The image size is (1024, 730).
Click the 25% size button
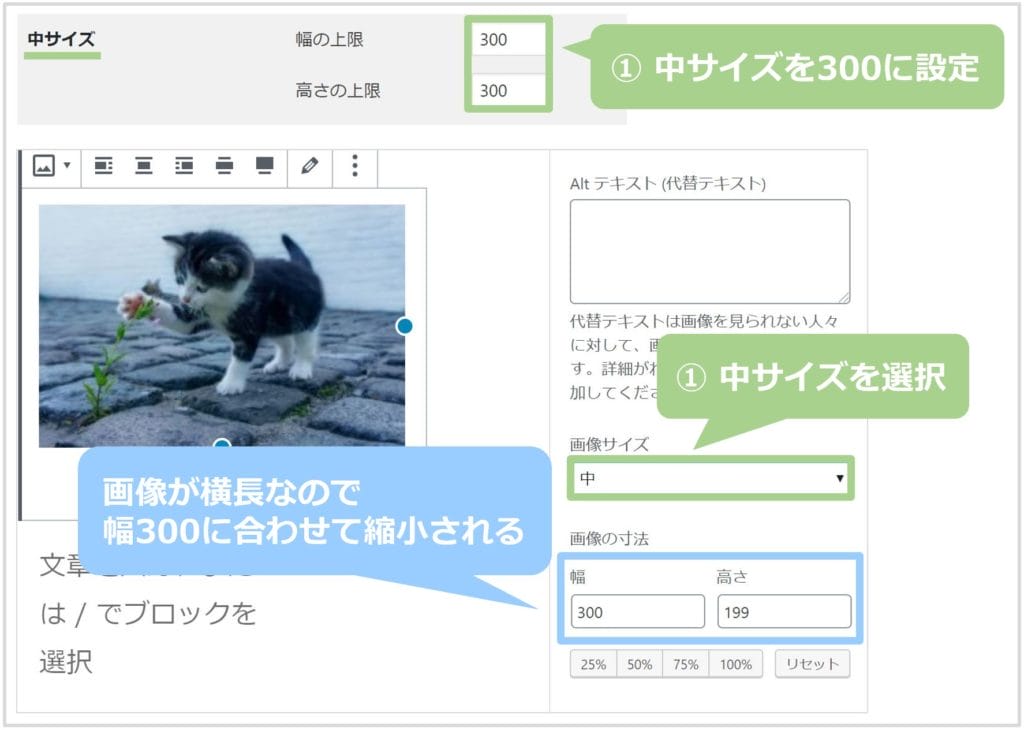coord(593,664)
